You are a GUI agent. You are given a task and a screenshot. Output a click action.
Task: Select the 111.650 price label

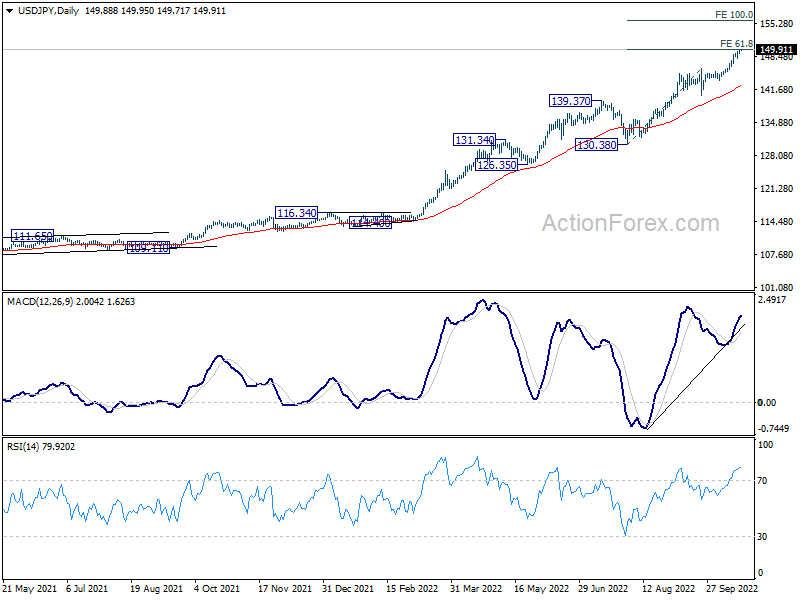pyautogui.click(x=32, y=236)
